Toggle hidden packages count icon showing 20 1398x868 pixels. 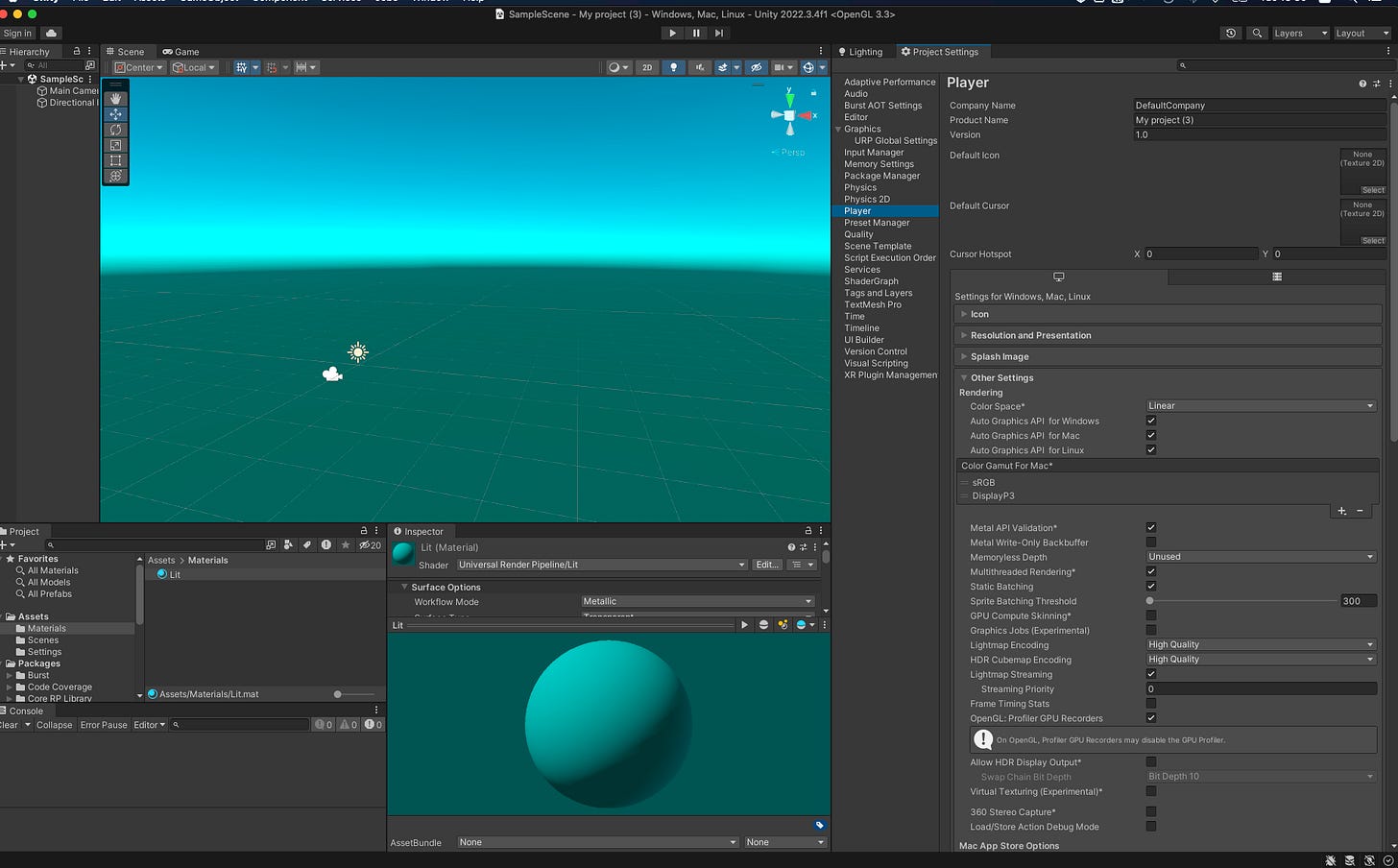tap(370, 544)
